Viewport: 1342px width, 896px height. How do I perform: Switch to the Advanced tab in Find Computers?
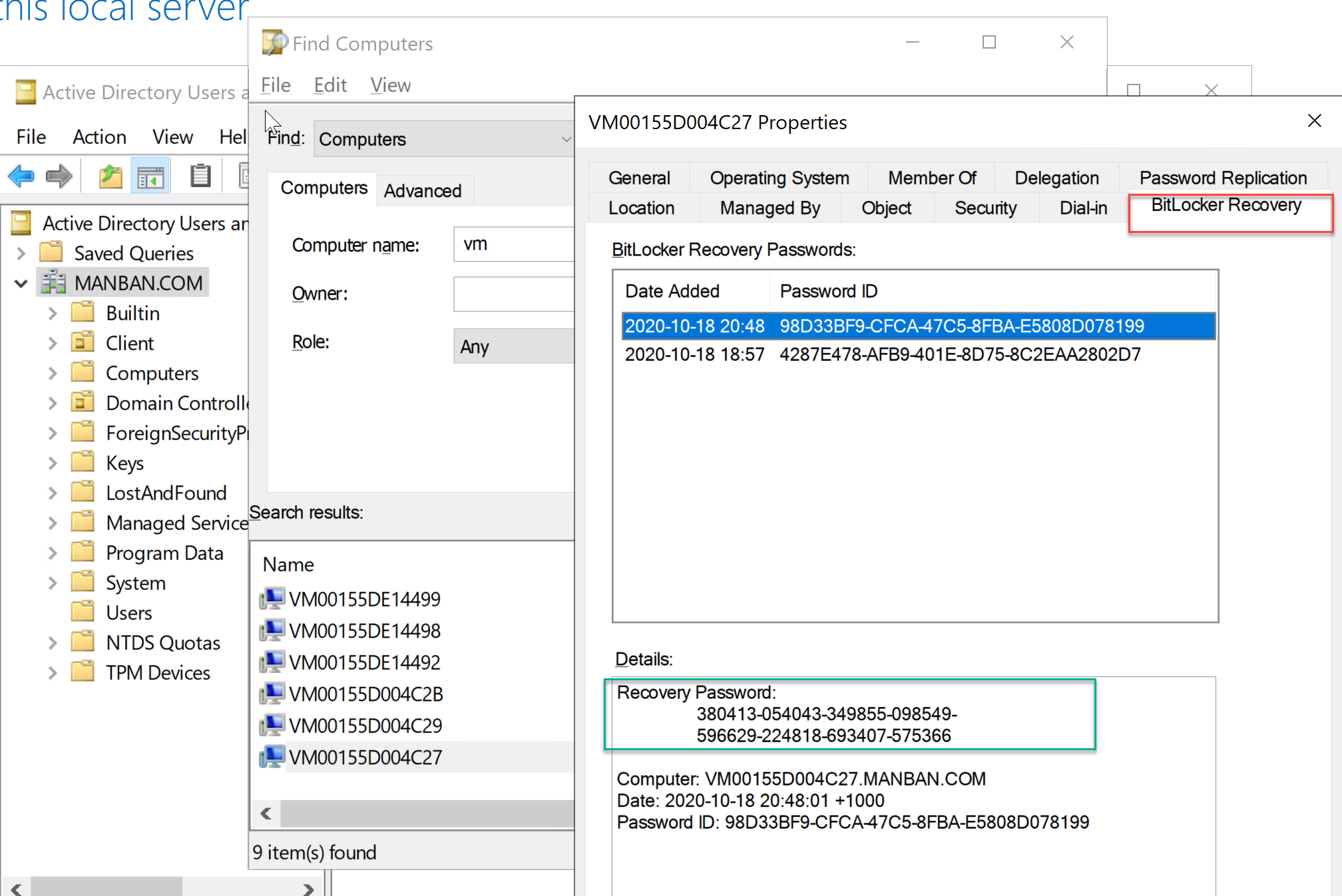pos(423,190)
